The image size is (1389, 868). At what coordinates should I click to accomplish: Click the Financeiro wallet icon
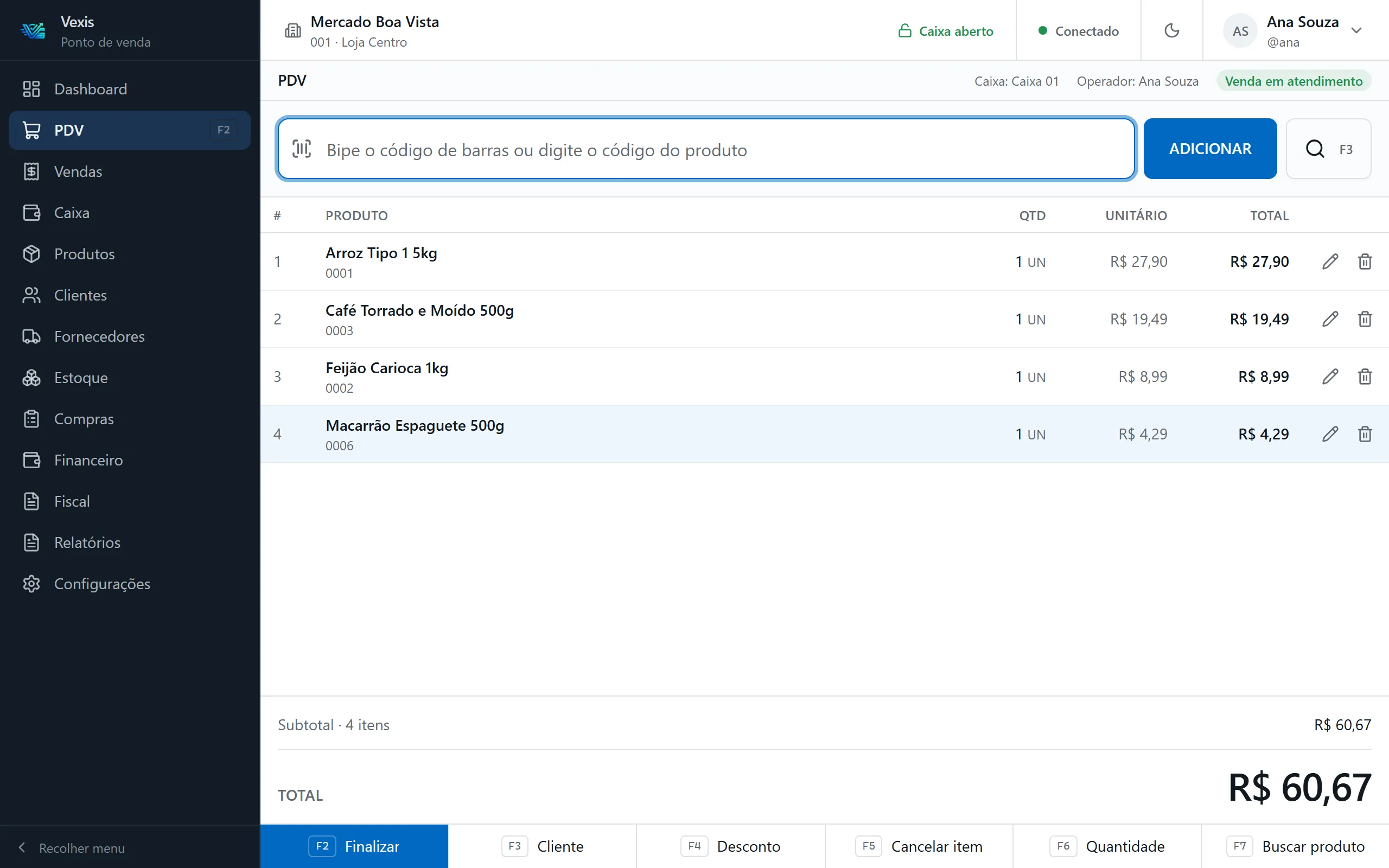coord(31,461)
